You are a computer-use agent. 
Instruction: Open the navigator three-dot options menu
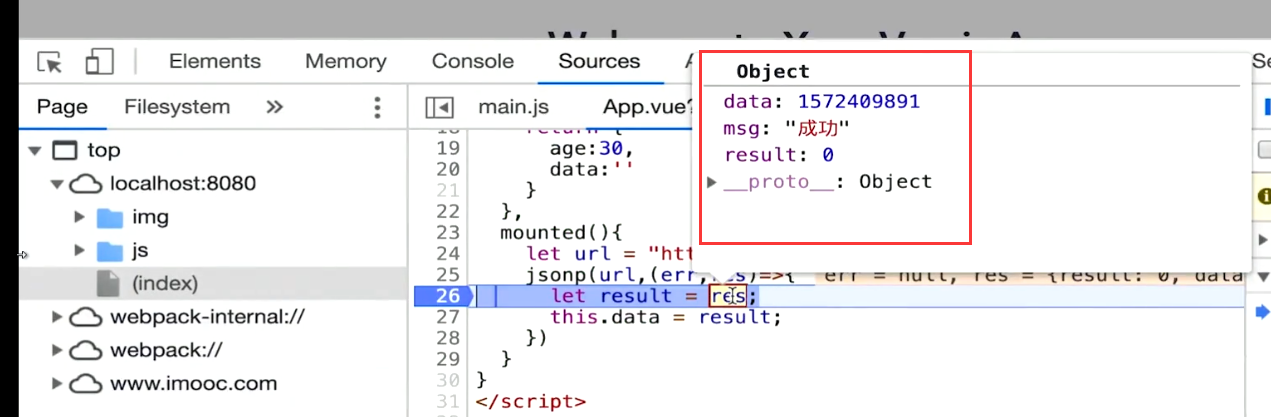(377, 107)
